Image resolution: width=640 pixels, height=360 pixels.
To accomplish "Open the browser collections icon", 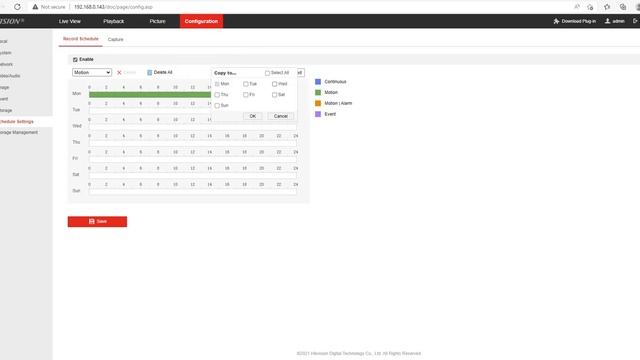I will (x=623, y=7).
